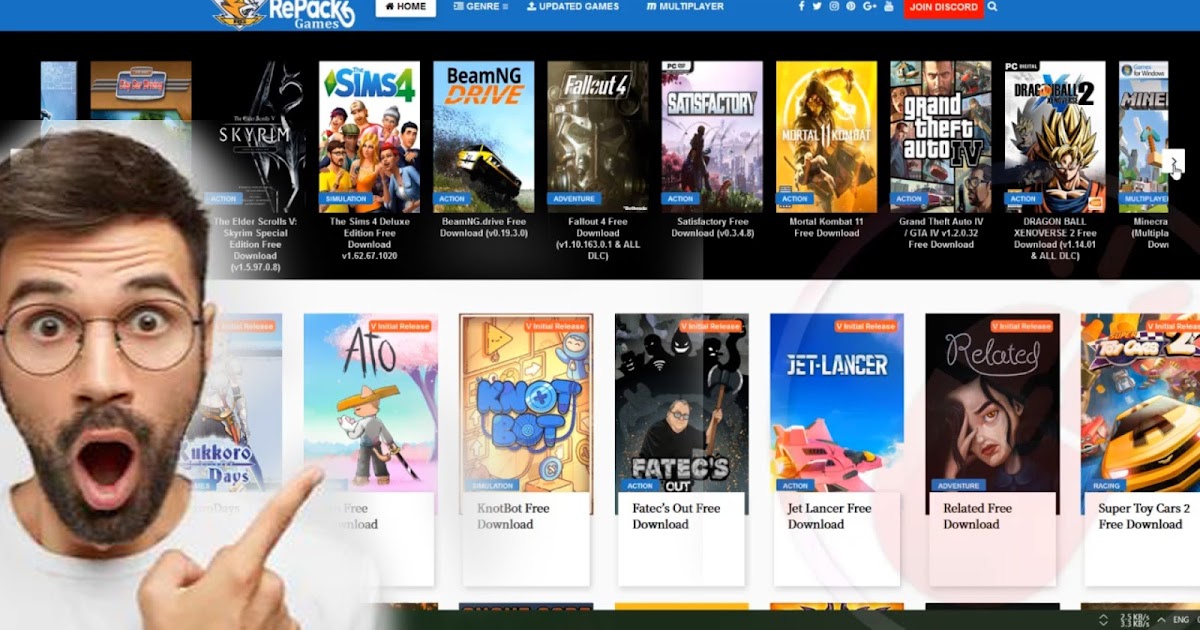Open 'The Elder Scrolls V: Skyrim Special Edition' link

tap(255, 245)
